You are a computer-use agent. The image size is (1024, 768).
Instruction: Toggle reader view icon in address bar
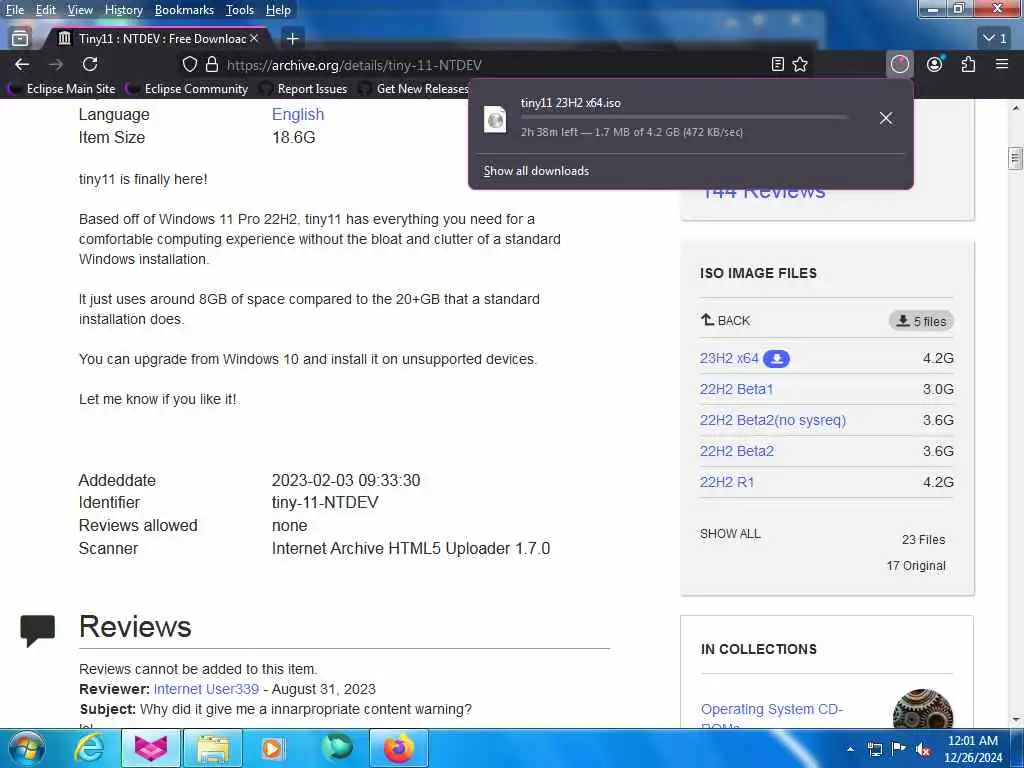pos(777,65)
